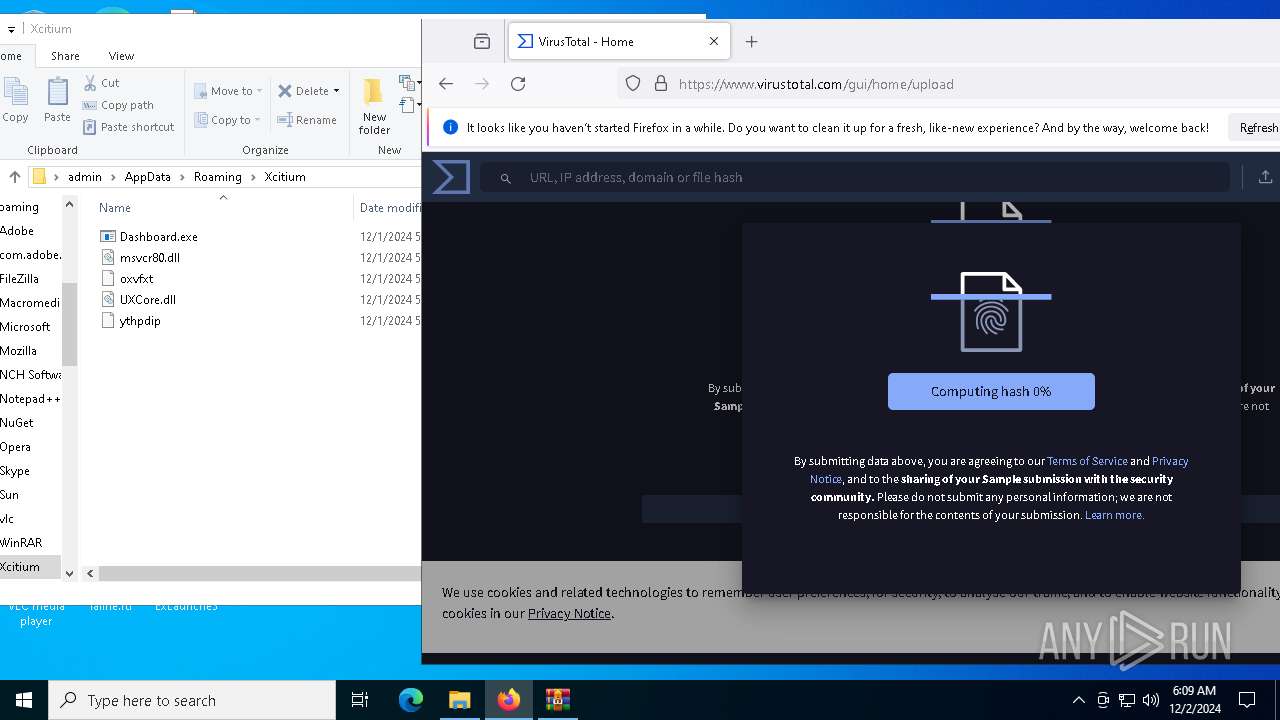Open FileZilla folder in navigation pane

pos(19,279)
